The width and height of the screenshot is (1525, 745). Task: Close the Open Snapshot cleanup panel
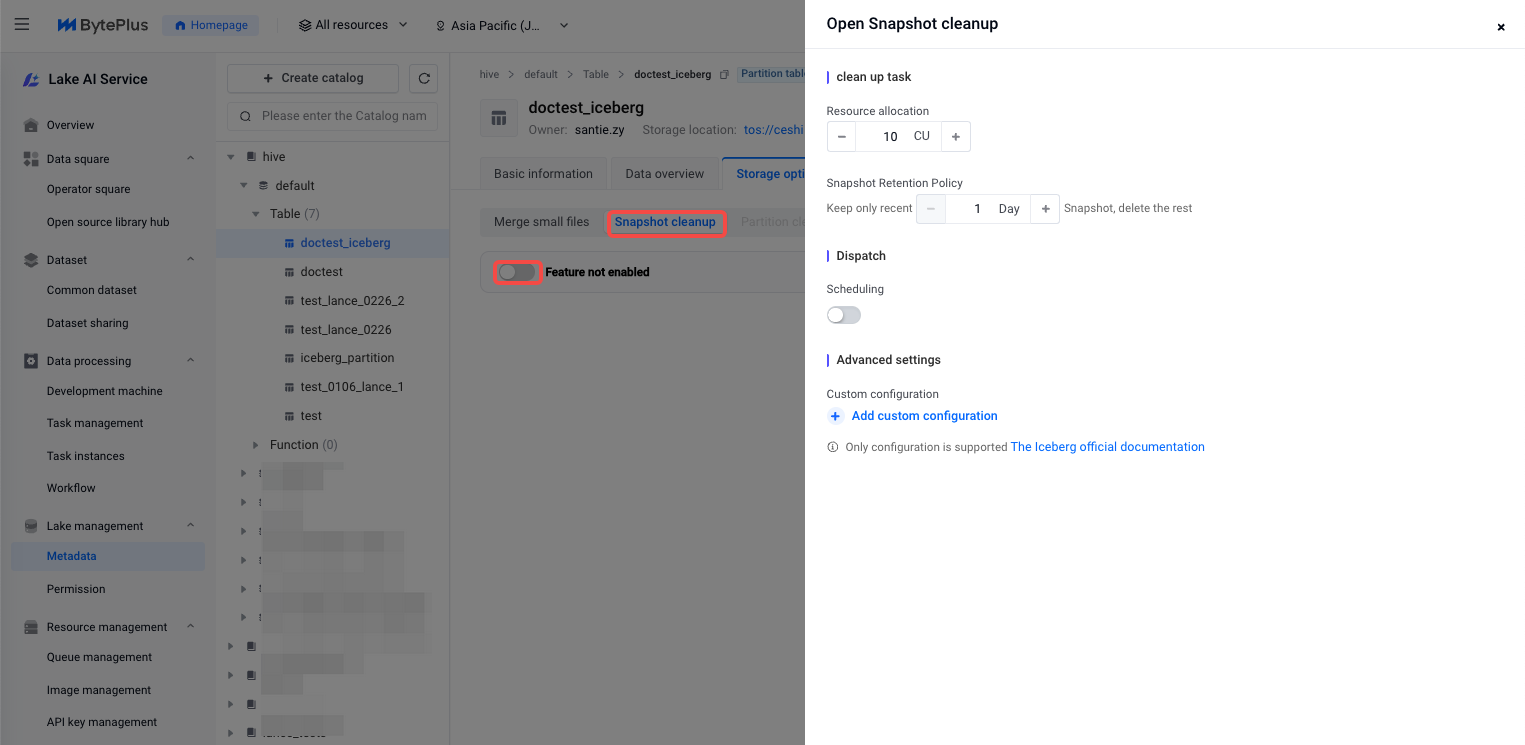click(x=1500, y=27)
